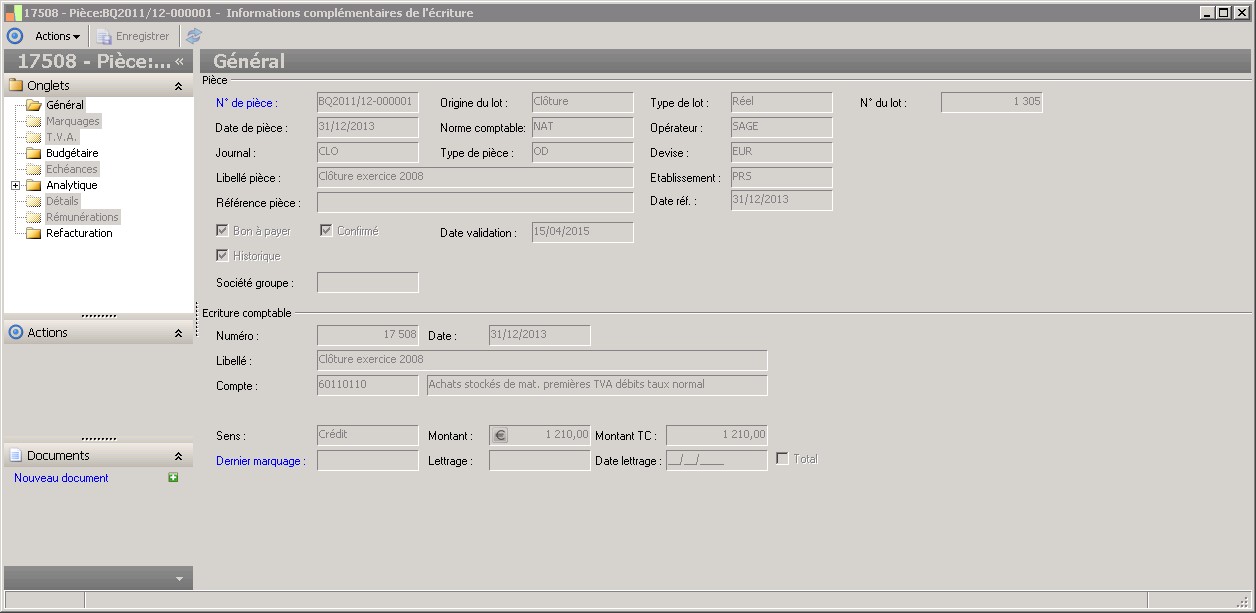Toggle the Confirmé checkbox
This screenshot has width=1256, height=613.
326,231
